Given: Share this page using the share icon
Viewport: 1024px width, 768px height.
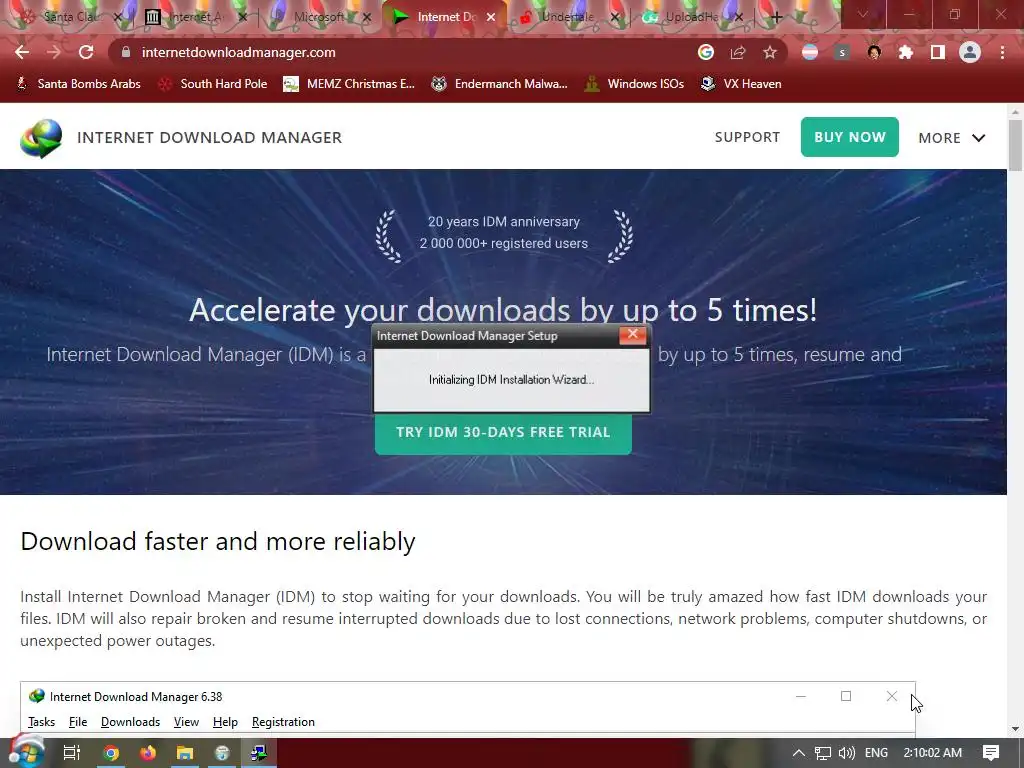Looking at the screenshot, I should pyautogui.click(x=738, y=52).
